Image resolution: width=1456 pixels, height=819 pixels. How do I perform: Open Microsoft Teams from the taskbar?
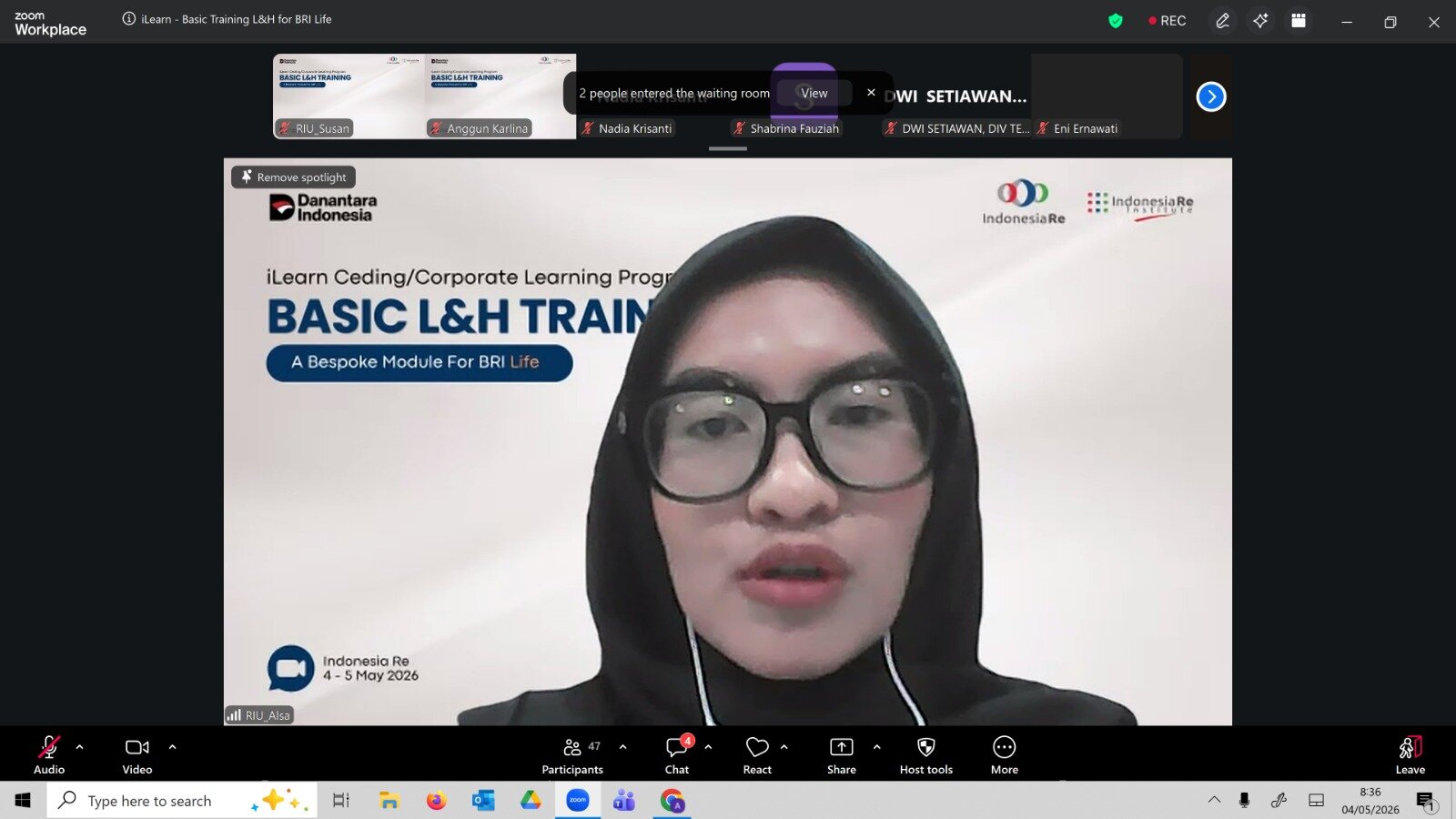(624, 801)
